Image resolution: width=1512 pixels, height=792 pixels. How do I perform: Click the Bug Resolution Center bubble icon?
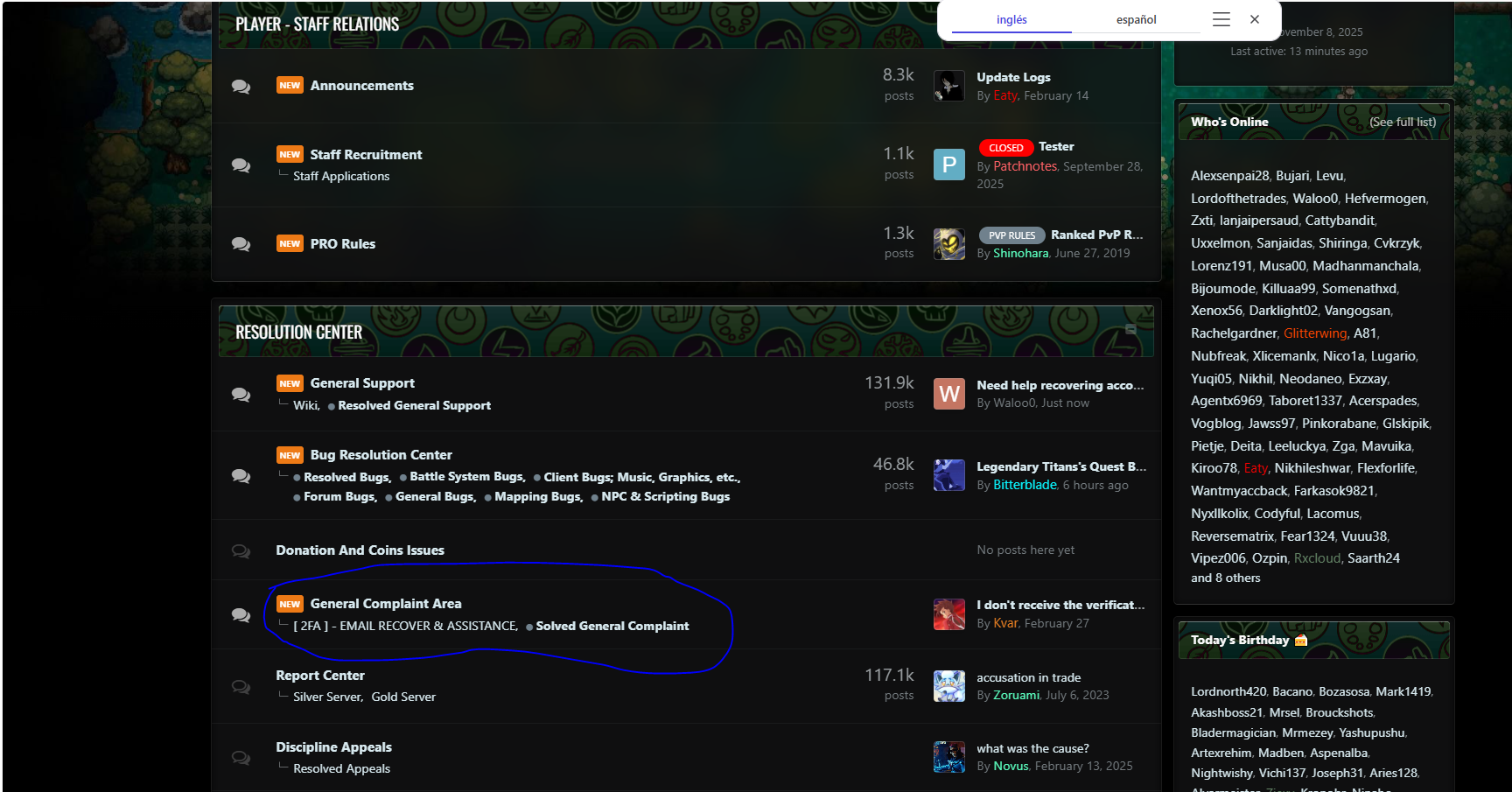coord(241,475)
